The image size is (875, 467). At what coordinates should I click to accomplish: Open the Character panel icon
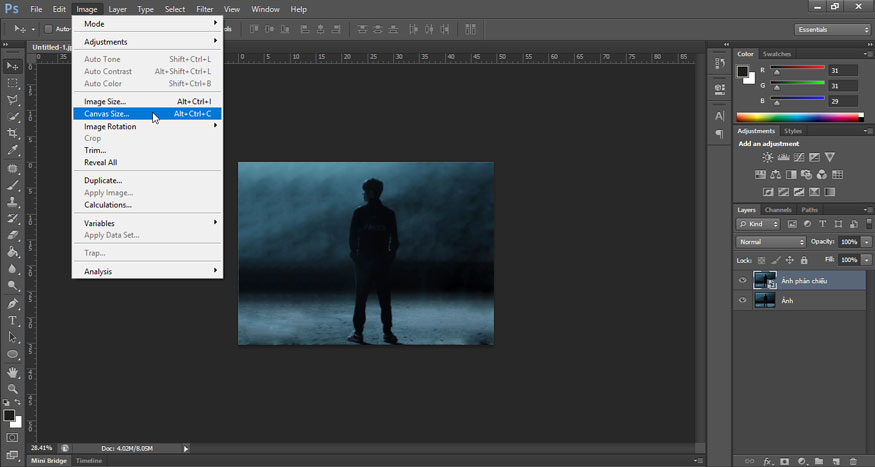[x=720, y=116]
